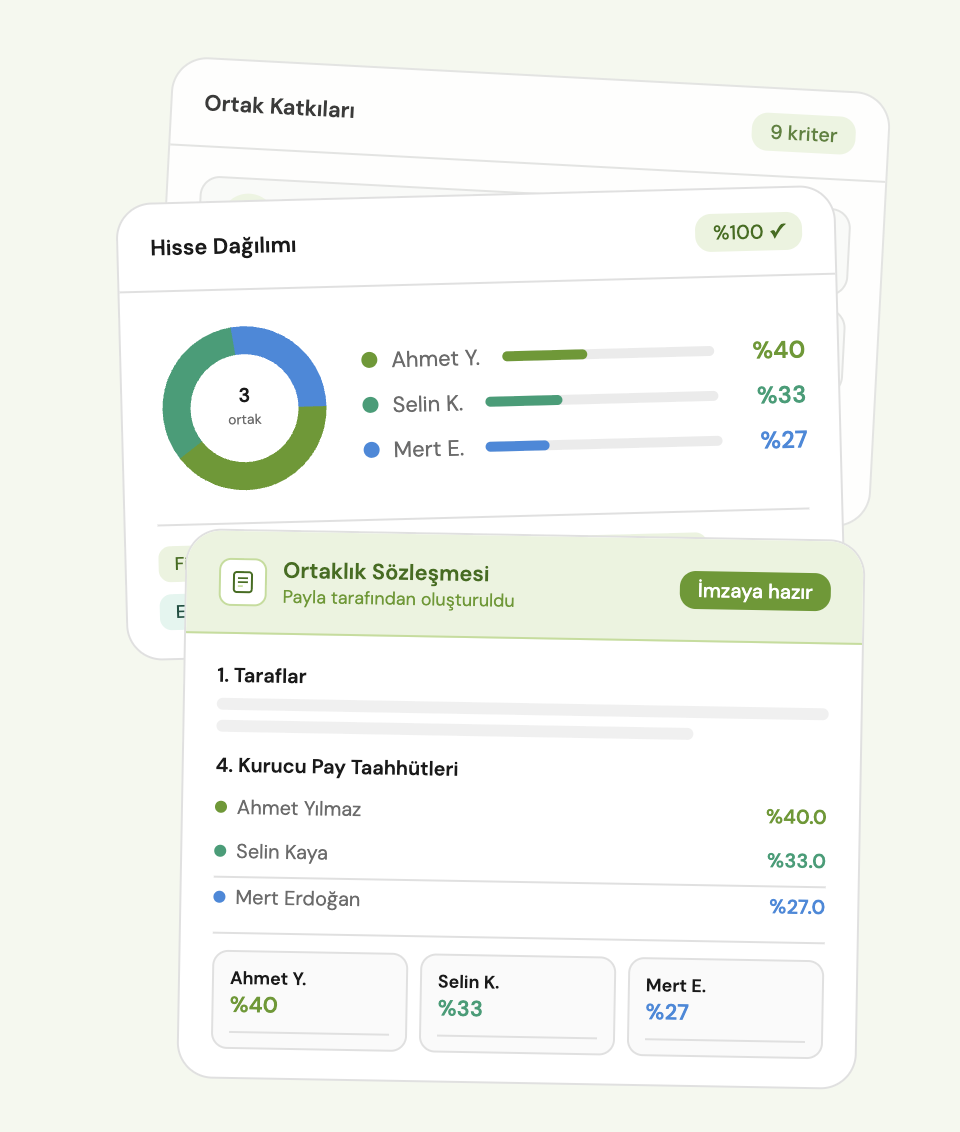
Task: Click blue bullet next to Mert Erdoğan
Action: [219, 897]
